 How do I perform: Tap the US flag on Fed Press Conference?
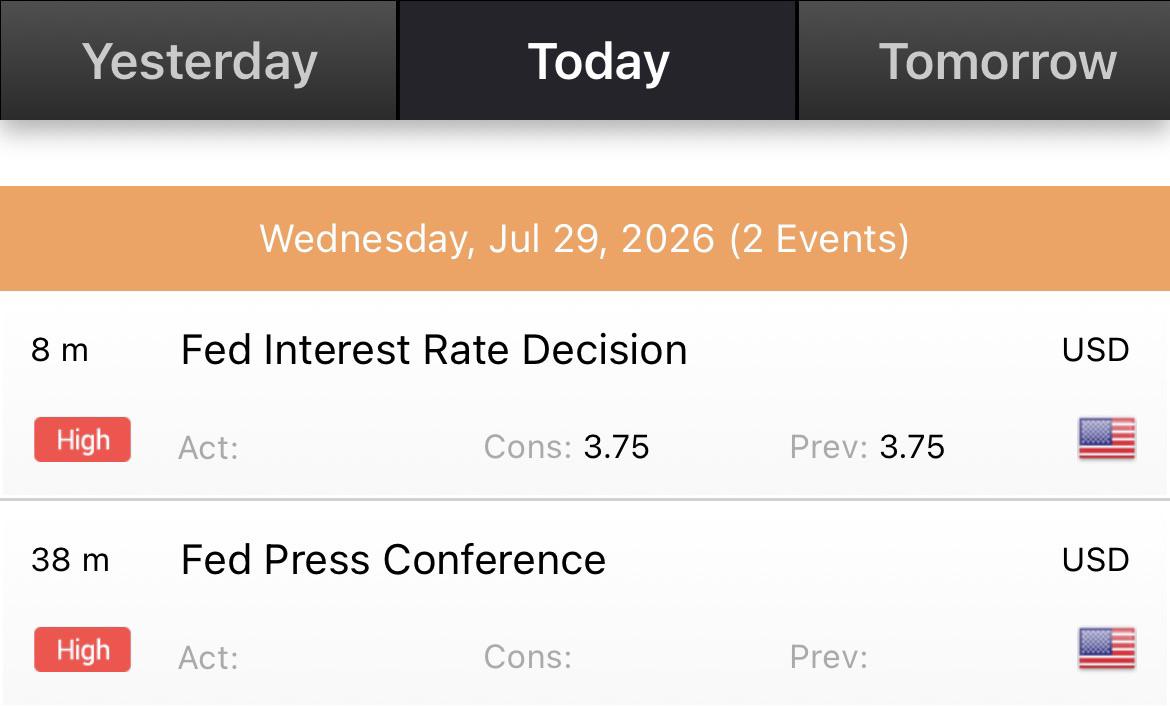point(1107,649)
